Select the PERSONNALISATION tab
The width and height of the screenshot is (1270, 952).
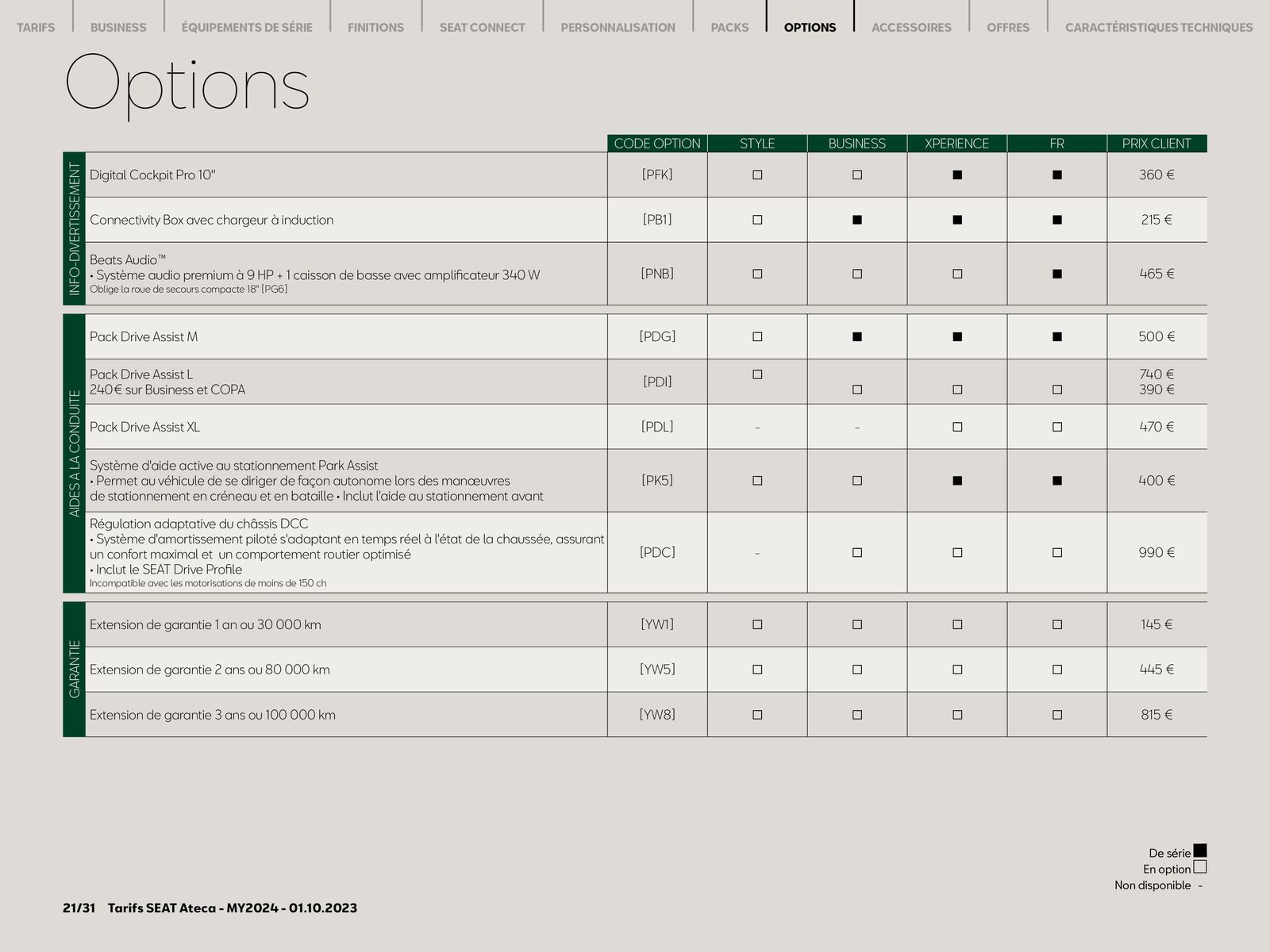point(618,27)
